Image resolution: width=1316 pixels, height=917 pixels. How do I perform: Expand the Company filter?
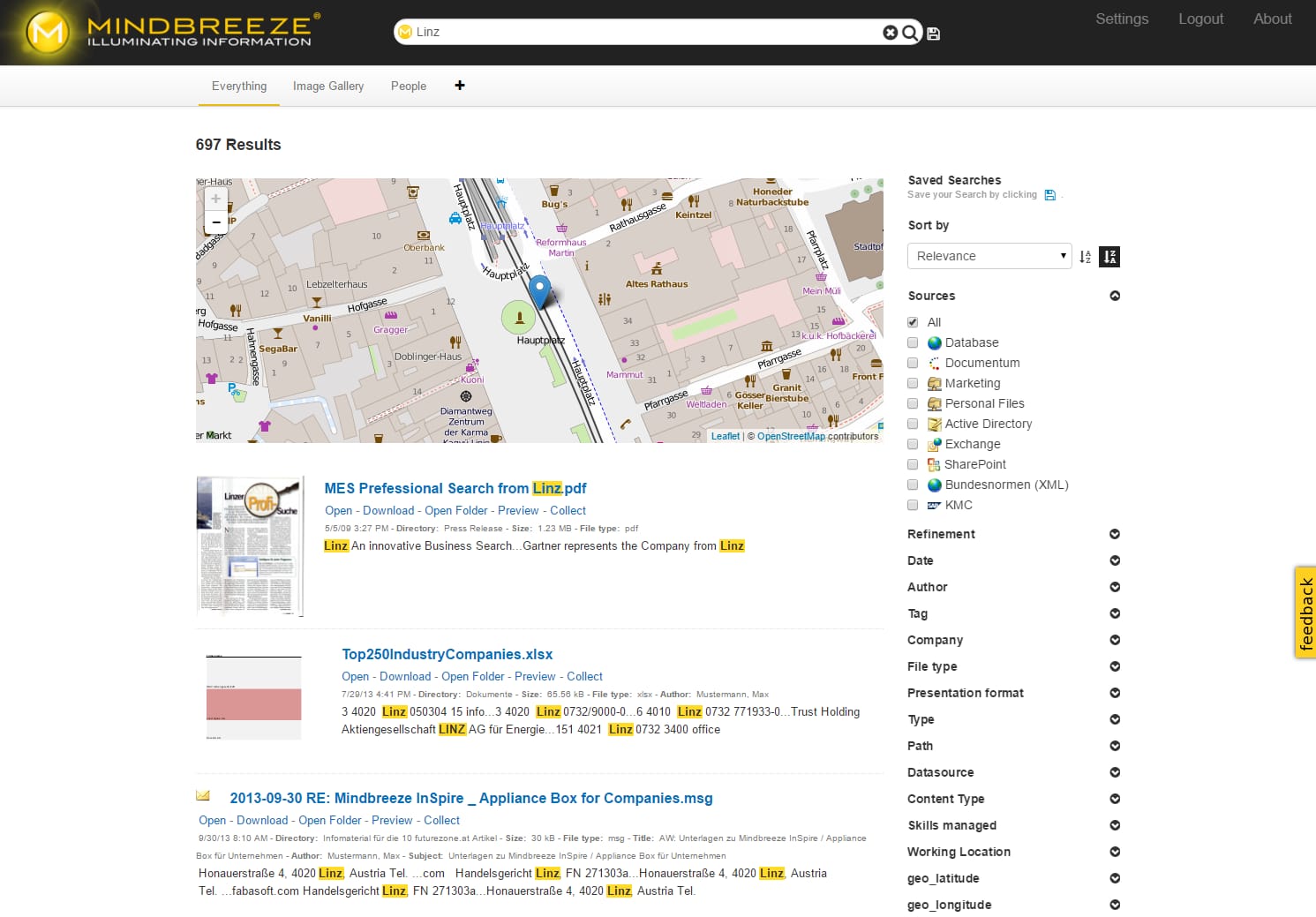(x=1115, y=640)
